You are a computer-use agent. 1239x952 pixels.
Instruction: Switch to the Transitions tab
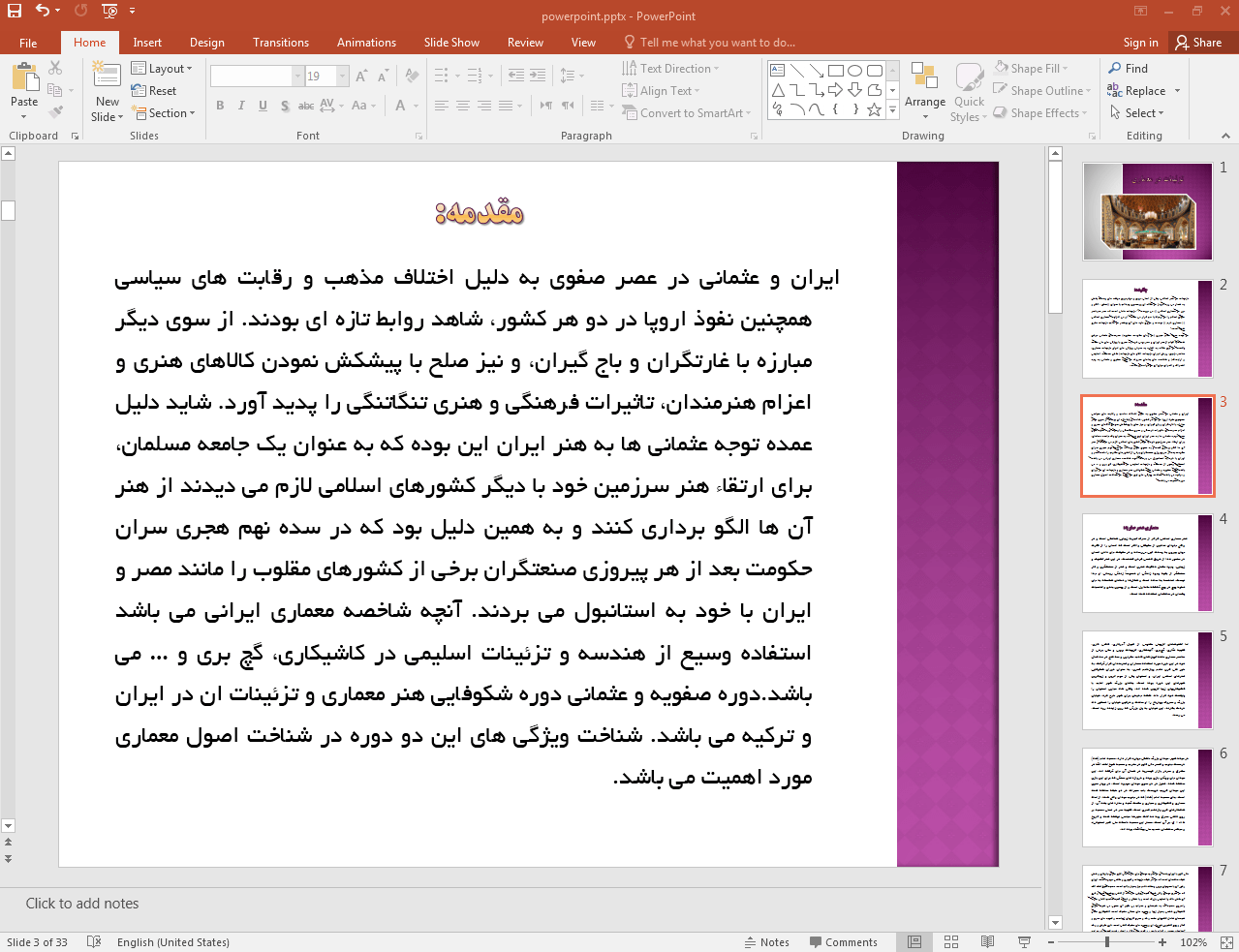tap(280, 43)
